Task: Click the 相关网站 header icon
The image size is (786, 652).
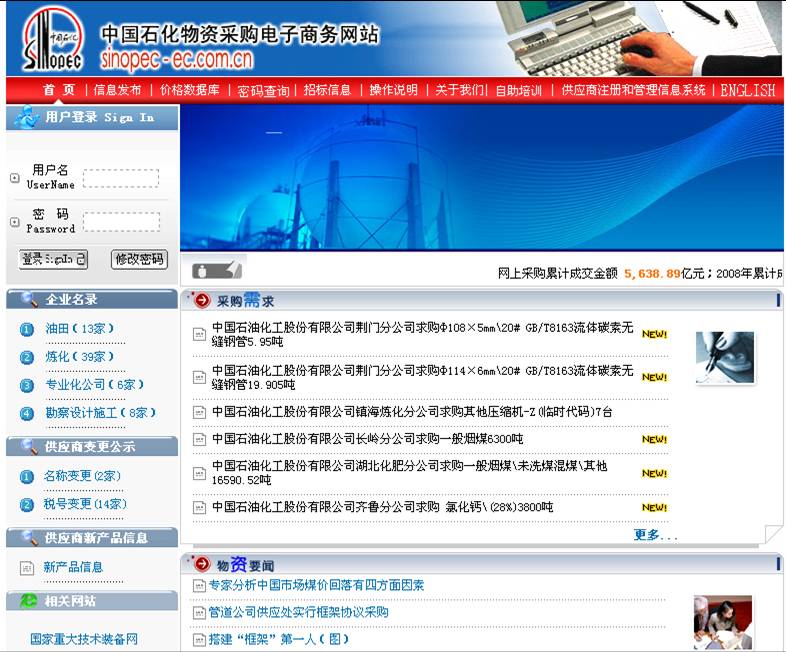Action: pyautogui.click(x=29, y=600)
